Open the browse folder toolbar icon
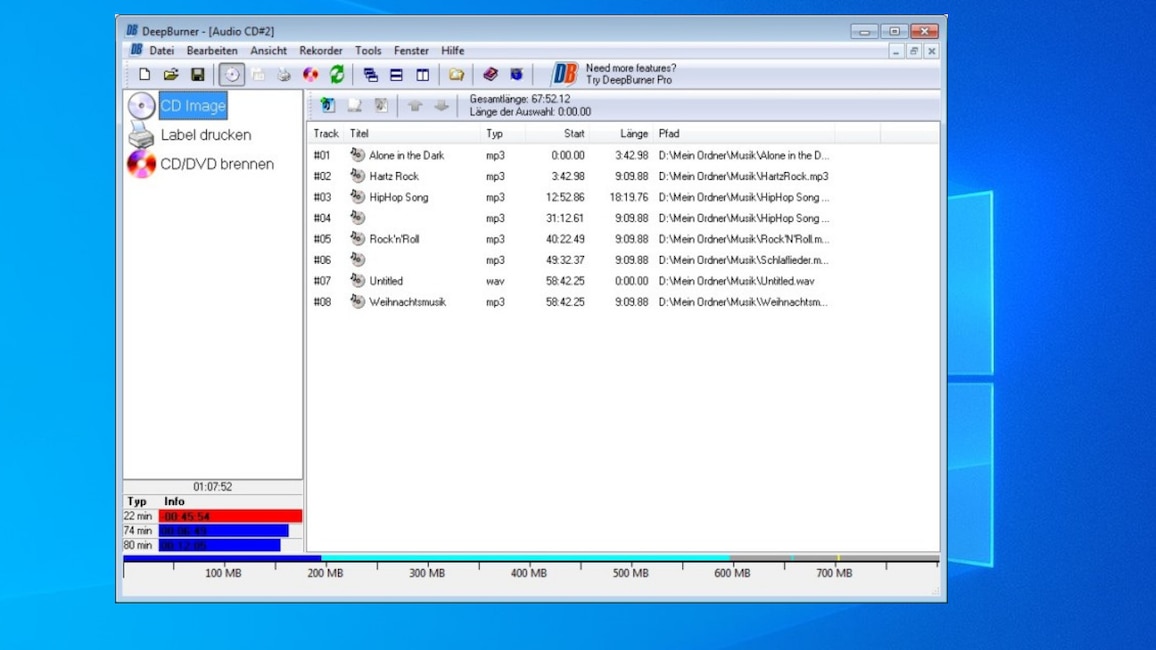Screen dimensions: 1156x650 (x=455, y=74)
